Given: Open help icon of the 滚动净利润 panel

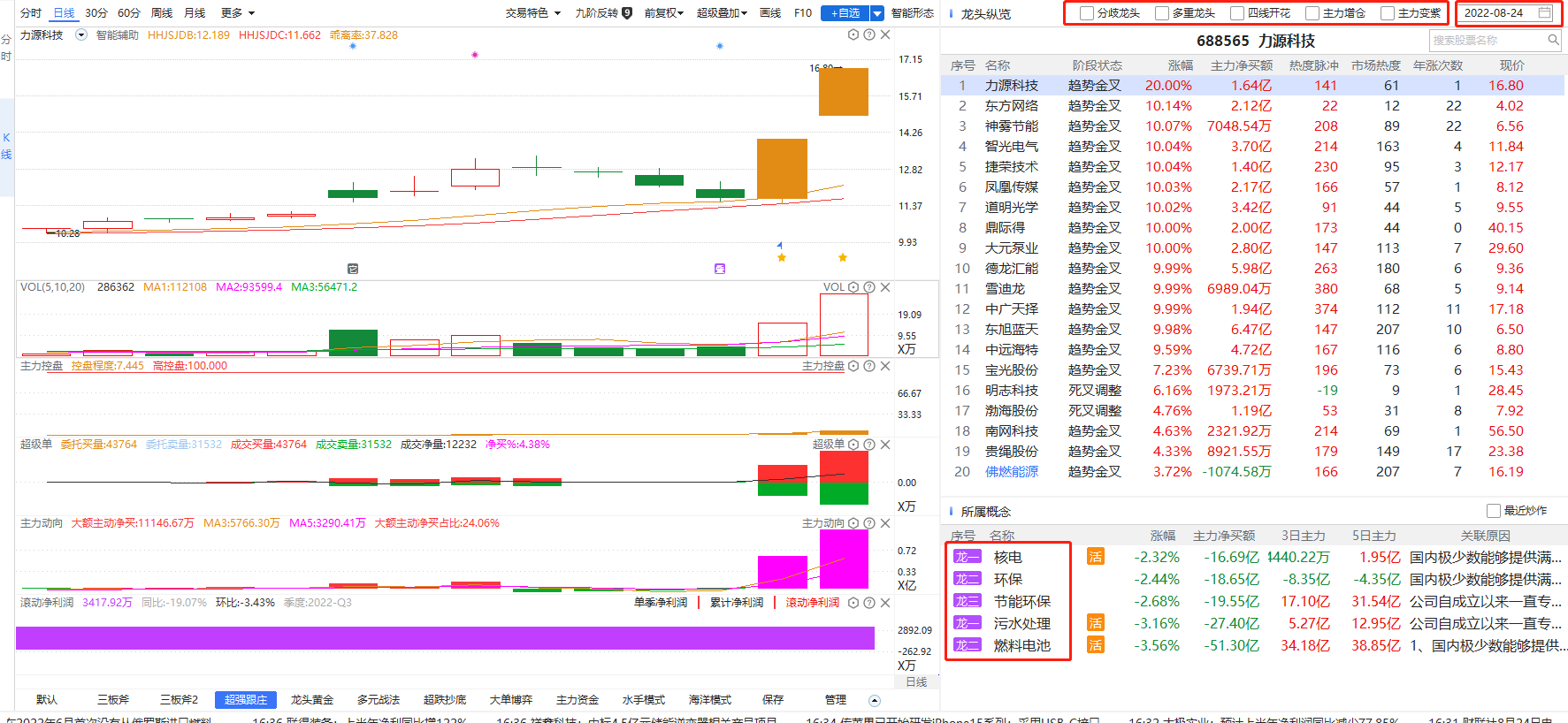Looking at the screenshot, I should 869,603.
